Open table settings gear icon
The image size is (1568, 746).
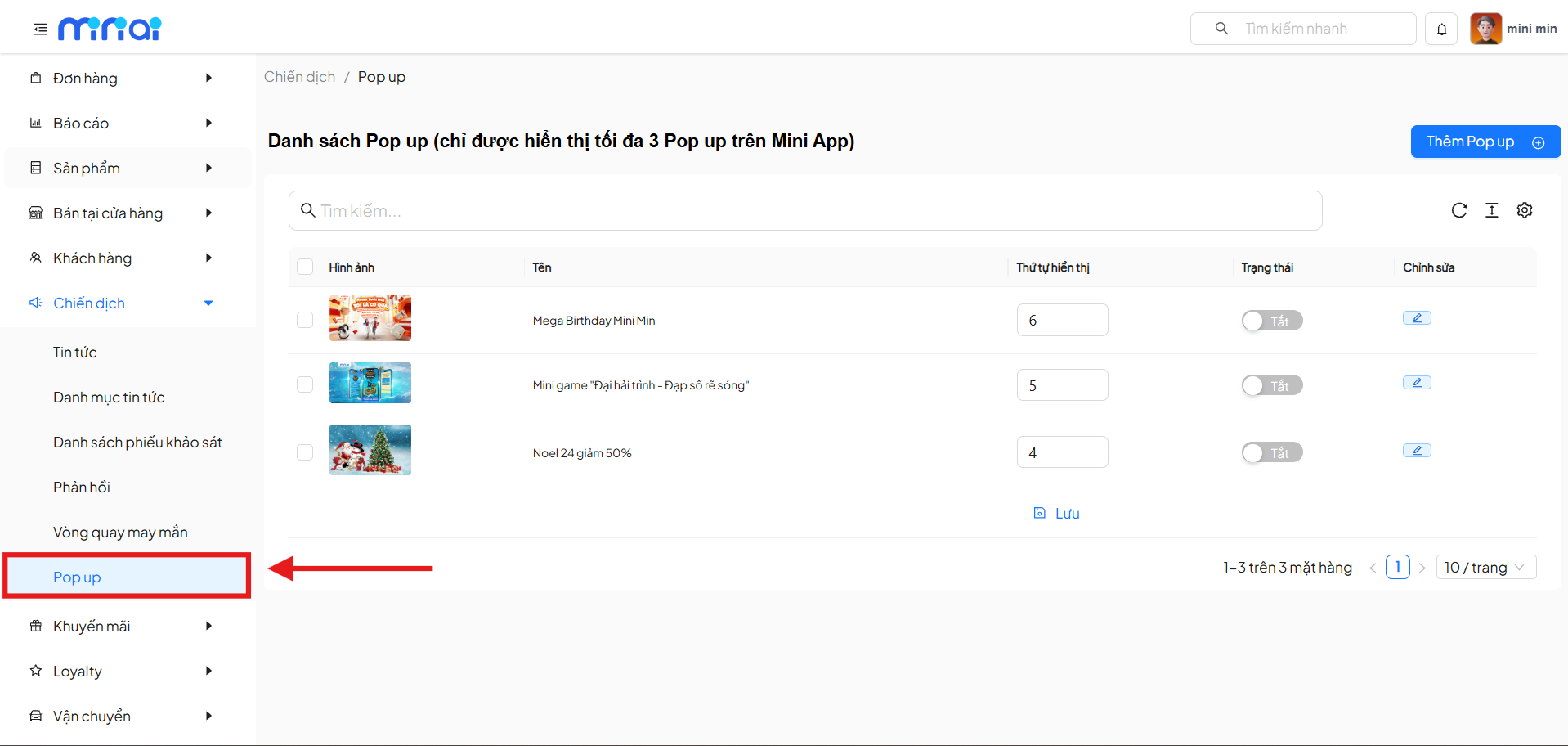point(1525,210)
